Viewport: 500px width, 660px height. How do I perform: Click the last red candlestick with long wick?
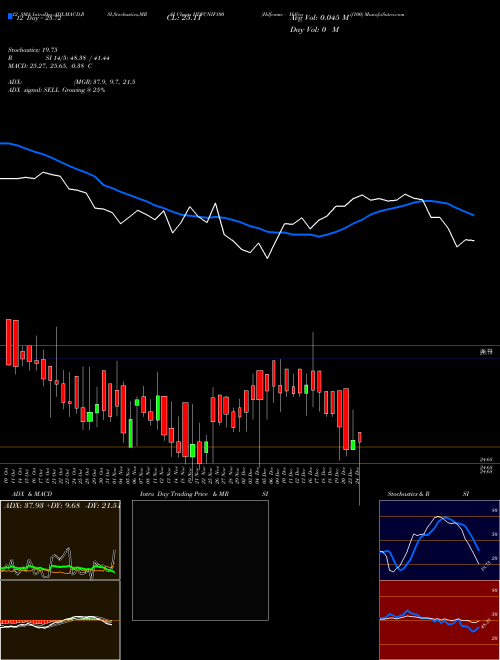[360, 438]
